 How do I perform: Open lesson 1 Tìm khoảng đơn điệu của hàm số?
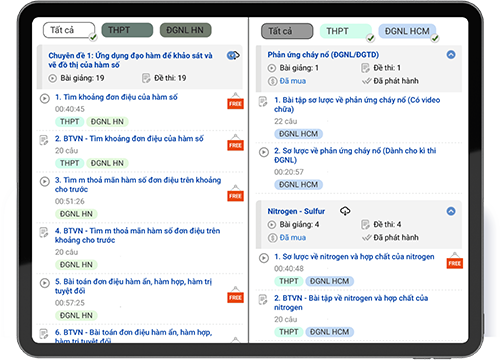pyautogui.click(x=116, y=97)
